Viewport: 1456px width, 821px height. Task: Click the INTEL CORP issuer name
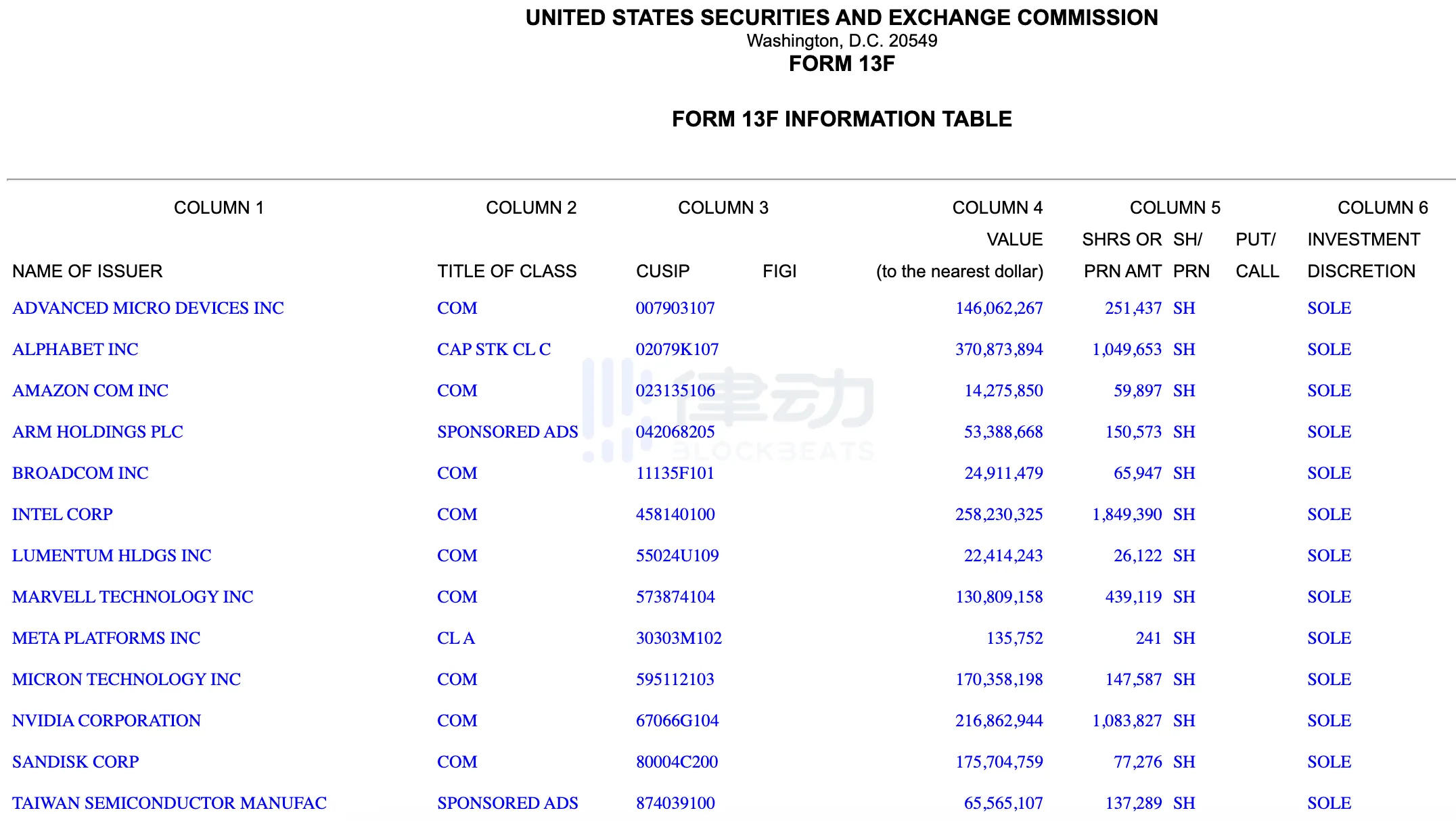[62, 515]
